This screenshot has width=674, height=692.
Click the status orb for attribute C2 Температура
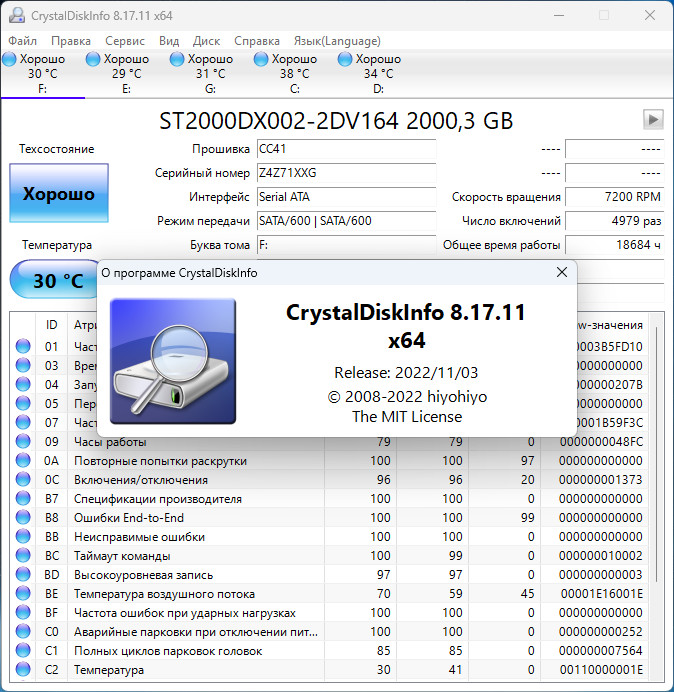coord(23,669)
